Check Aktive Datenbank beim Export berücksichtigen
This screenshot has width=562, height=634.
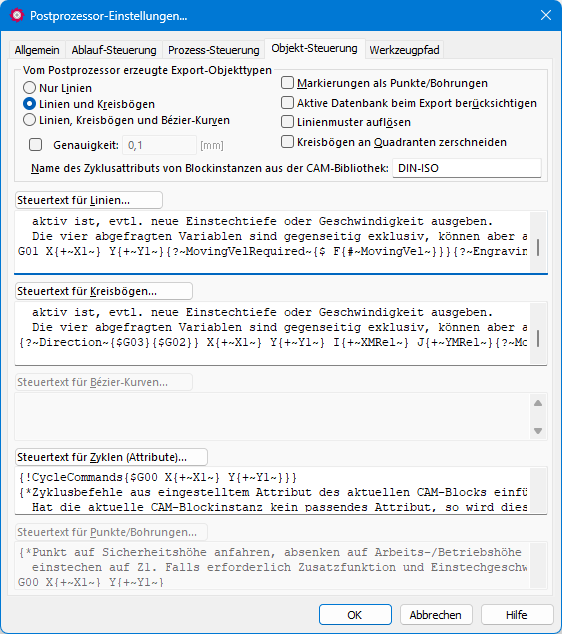(287, 103)
